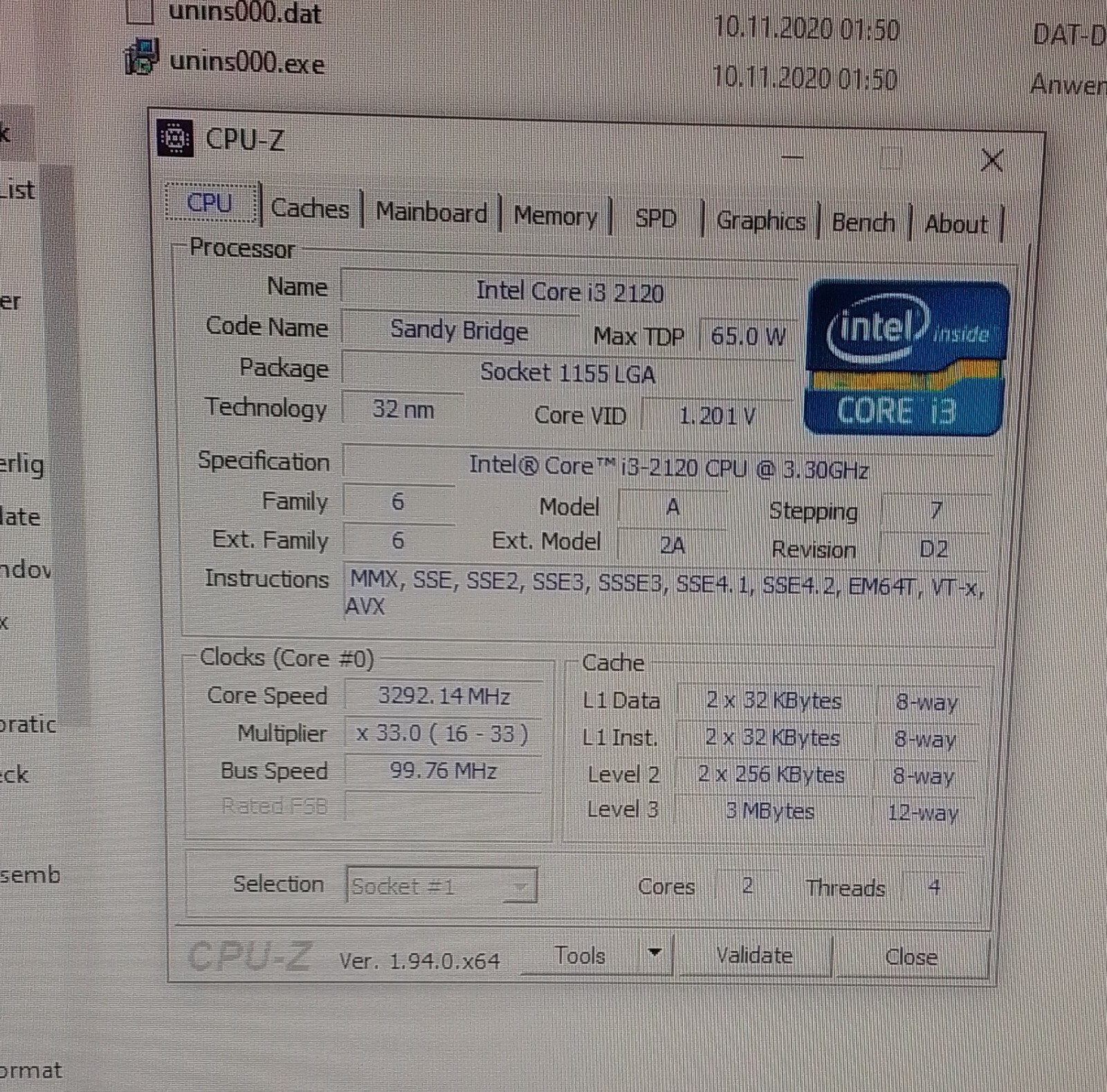Open the Mainboard tab
The width and height of the screenshot is (1107, 1092).
pyautogui.click(x=431, y=212)
